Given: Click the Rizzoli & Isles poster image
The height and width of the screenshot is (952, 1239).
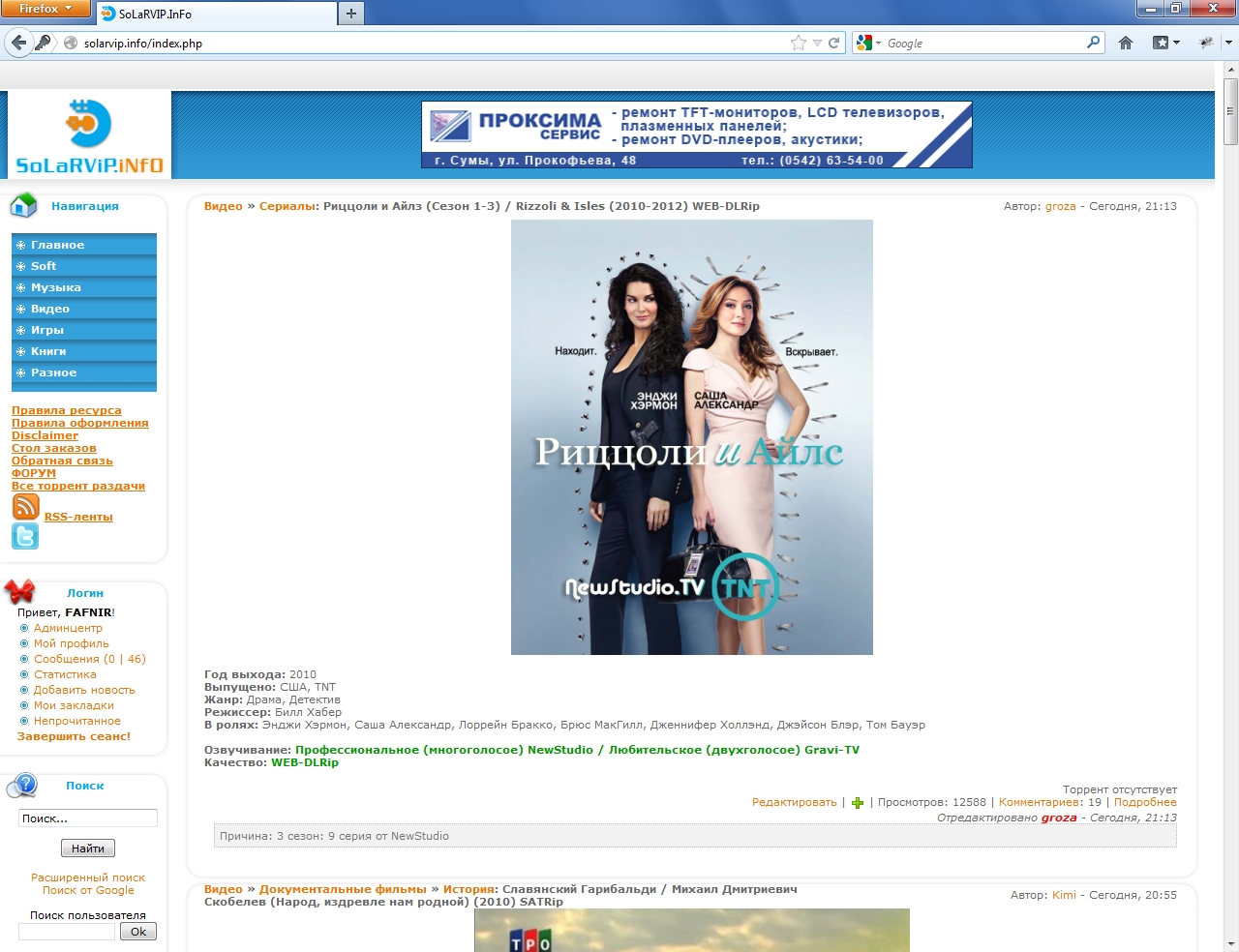Looking at the screenshot, I should (691, 437).
